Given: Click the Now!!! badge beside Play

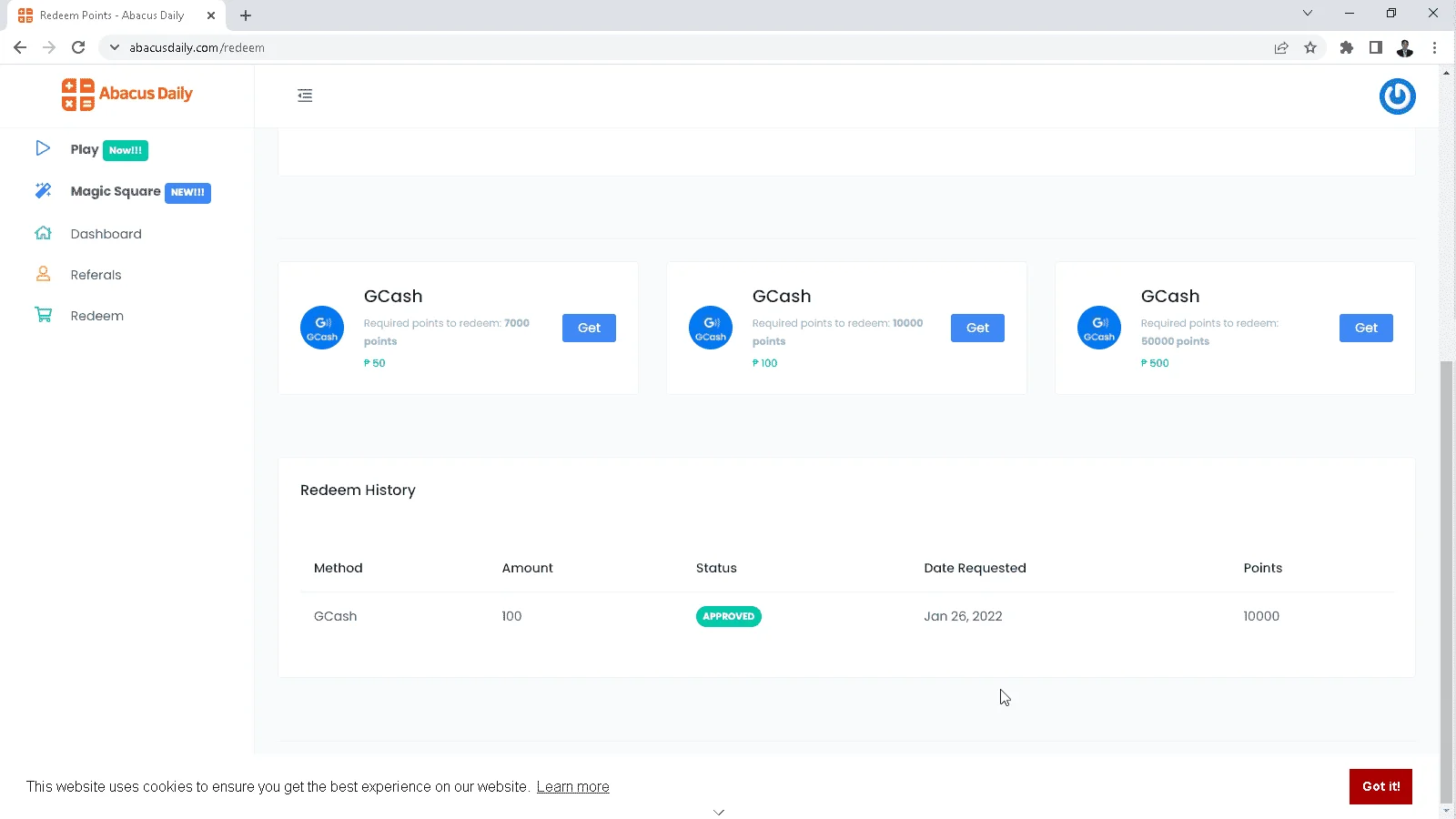Looking at the screenshot, I should [126, 150].
